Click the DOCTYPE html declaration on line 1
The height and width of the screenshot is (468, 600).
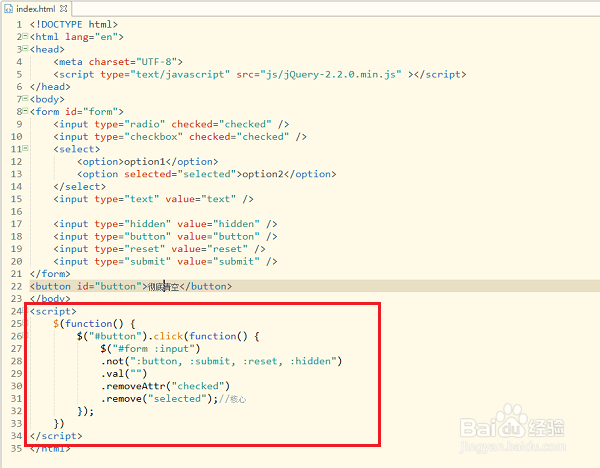pyautogui.click(x=74, y=24)
